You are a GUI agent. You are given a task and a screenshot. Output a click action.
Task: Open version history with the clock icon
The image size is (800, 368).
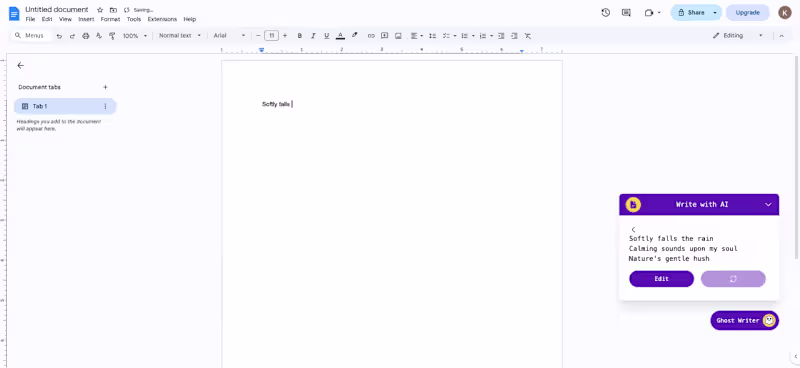pos(606,13)
